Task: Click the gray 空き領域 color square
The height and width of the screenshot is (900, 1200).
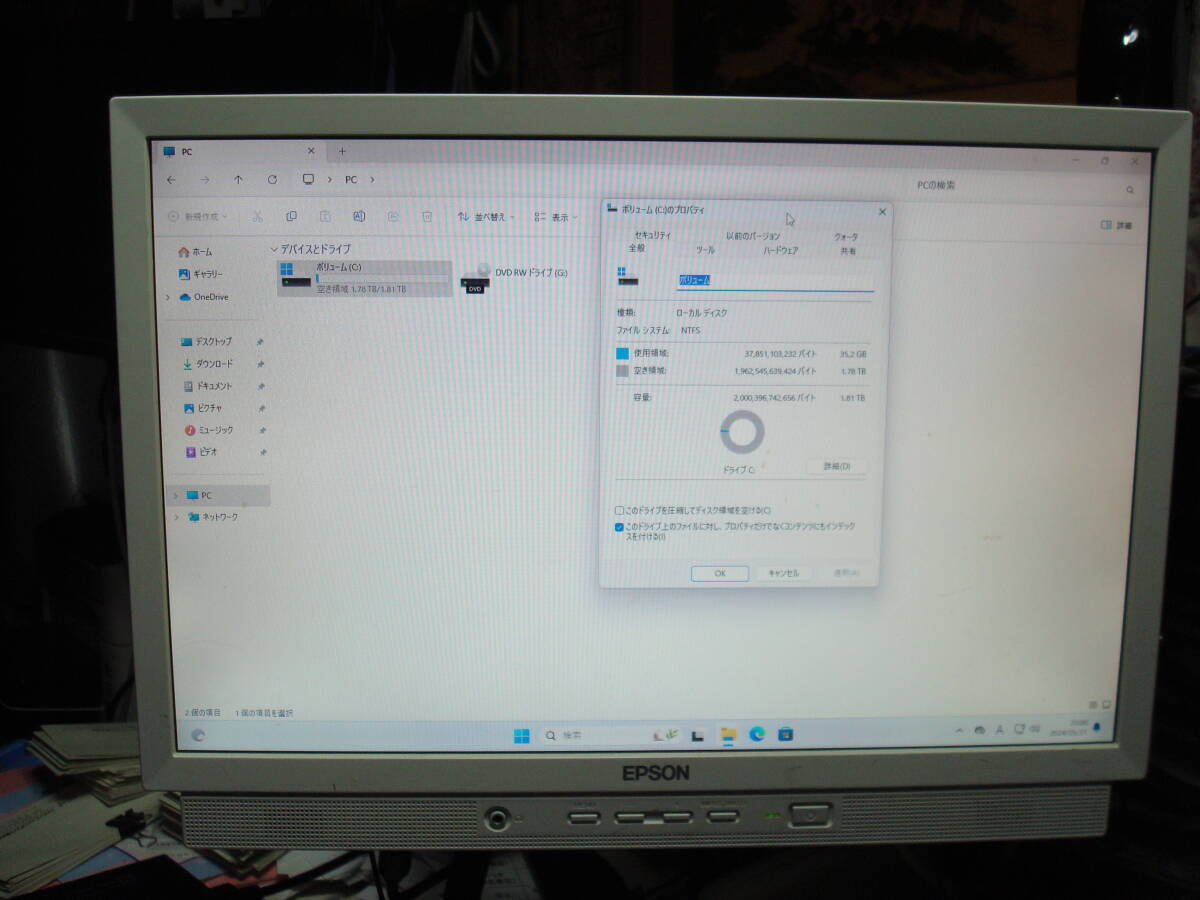Action: [x=623, y=371]
